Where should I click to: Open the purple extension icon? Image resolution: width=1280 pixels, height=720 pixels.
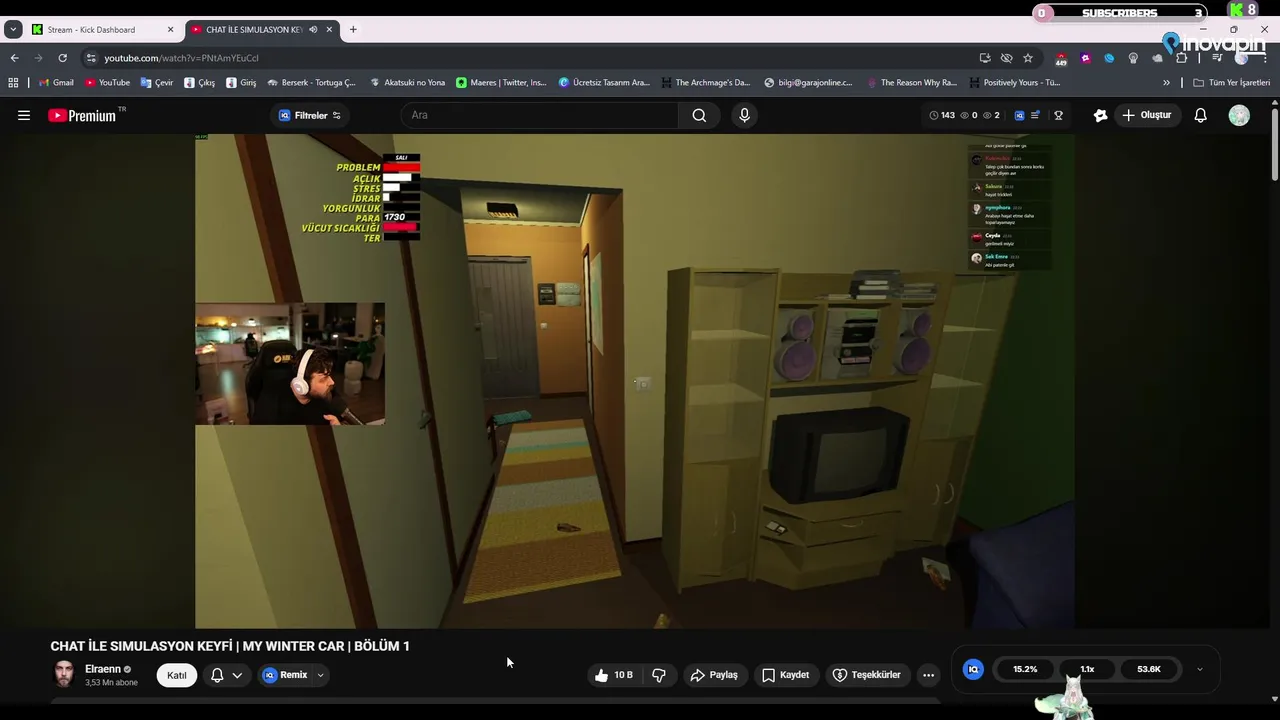point(1085,58)
